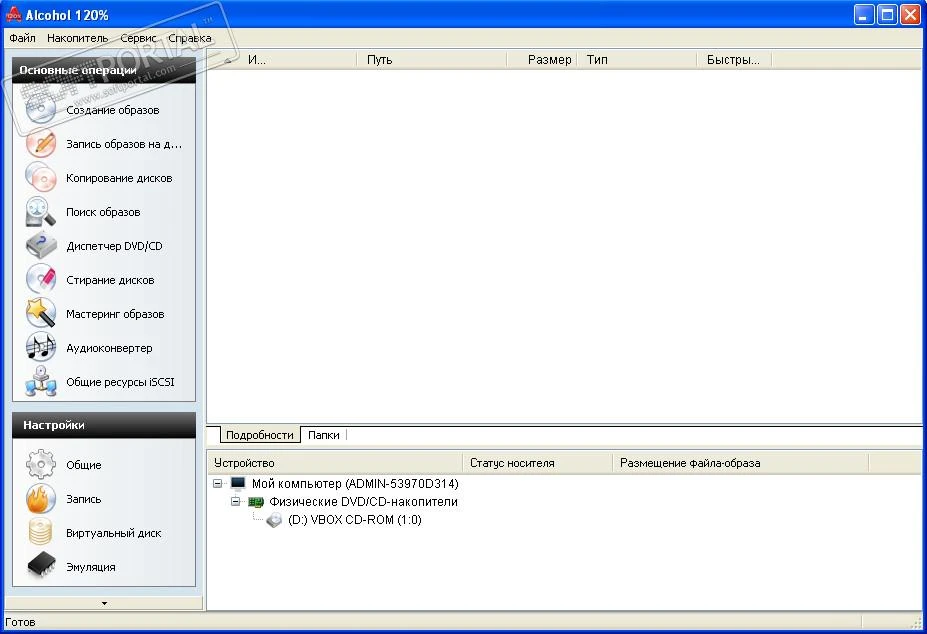Viewport: 927px width, 634px height.
Task: Click the disc erasing icon
Action: point(41,280)
